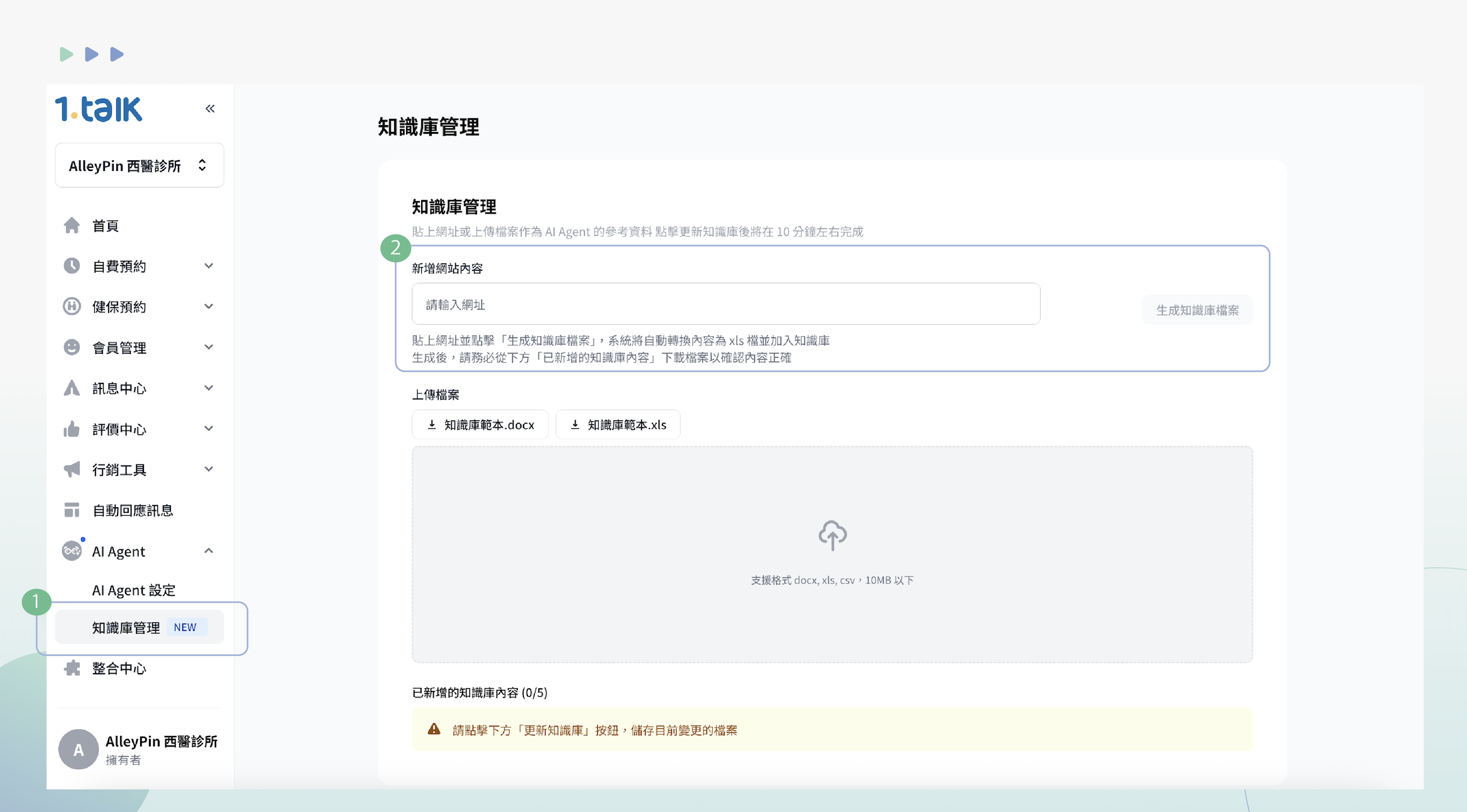Select 知識庫管理 NEW menu item

pyautogui.click(x=140, y=627)
